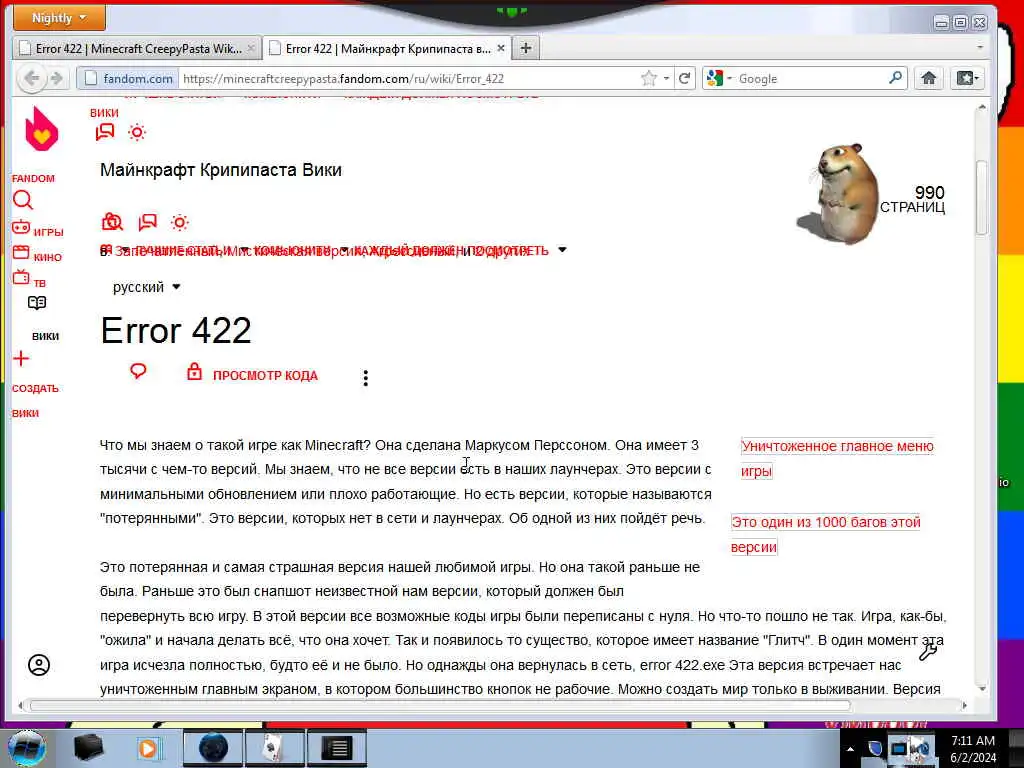Run search with the magnifier icon
Viewport: 1024px width, 768px height.
[895, 78]
